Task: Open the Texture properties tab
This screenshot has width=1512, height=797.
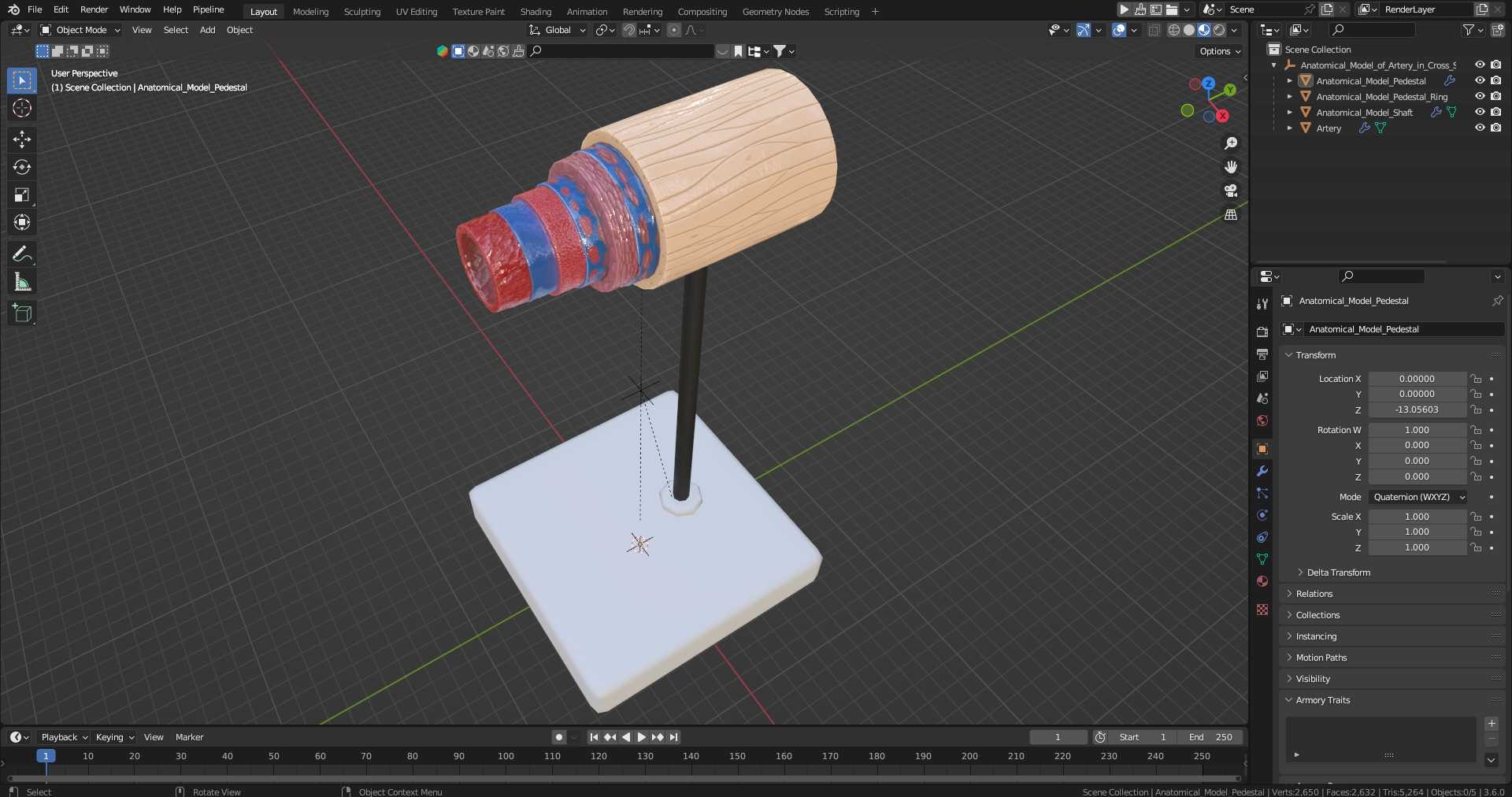Action: [1262, 610]
